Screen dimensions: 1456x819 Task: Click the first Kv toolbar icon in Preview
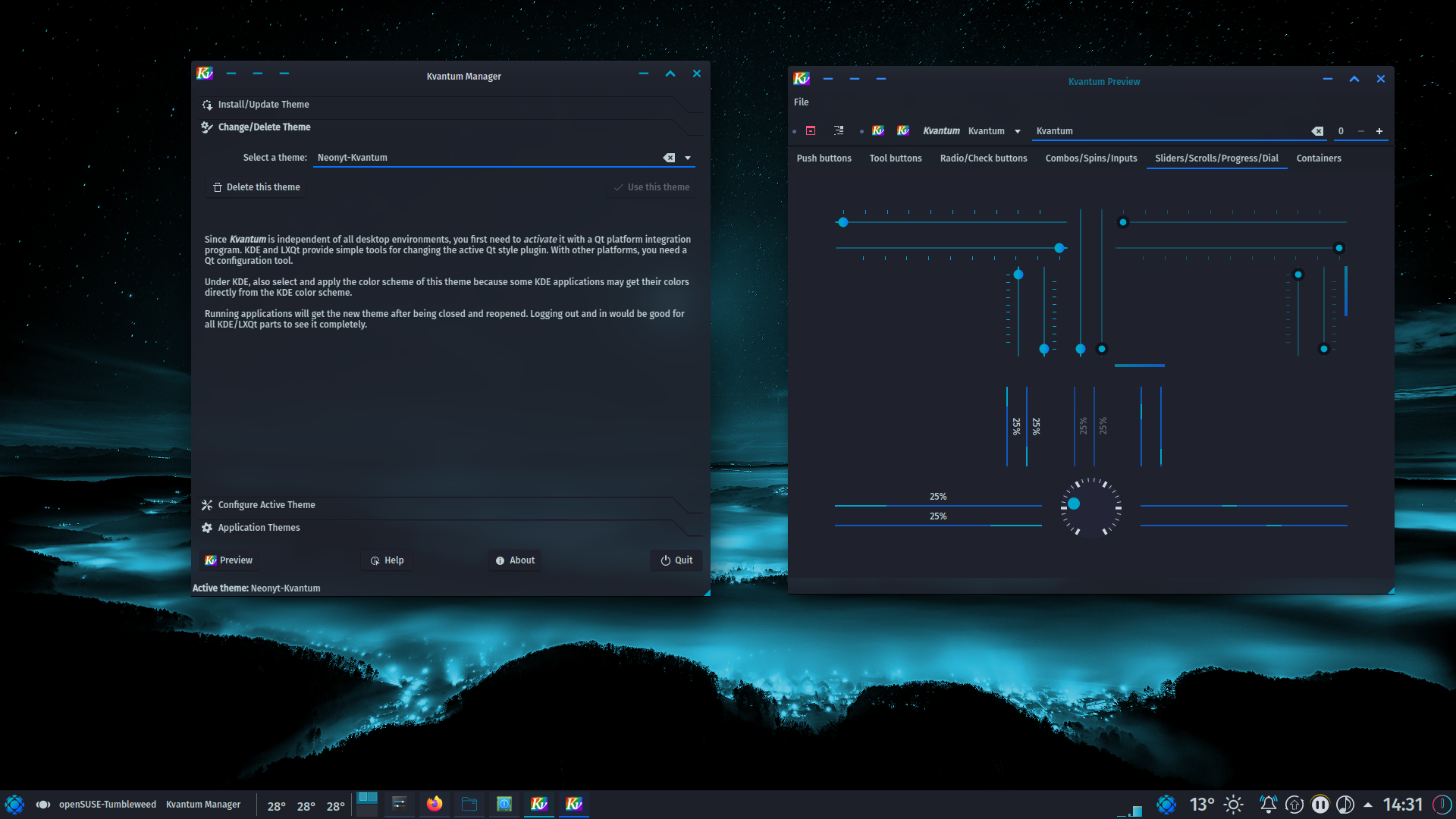[878, 130]
